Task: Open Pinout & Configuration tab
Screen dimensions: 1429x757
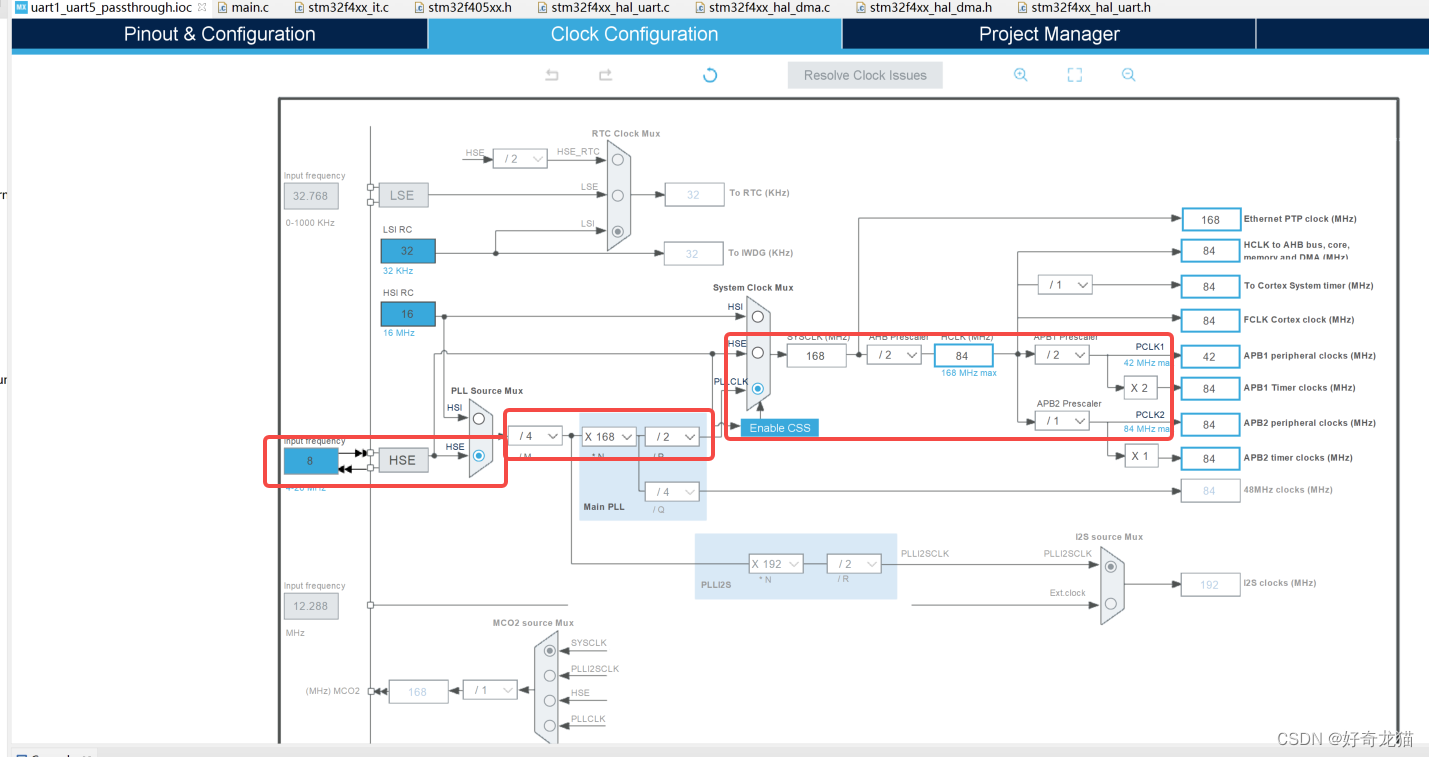Action: (x=219, y=34)
